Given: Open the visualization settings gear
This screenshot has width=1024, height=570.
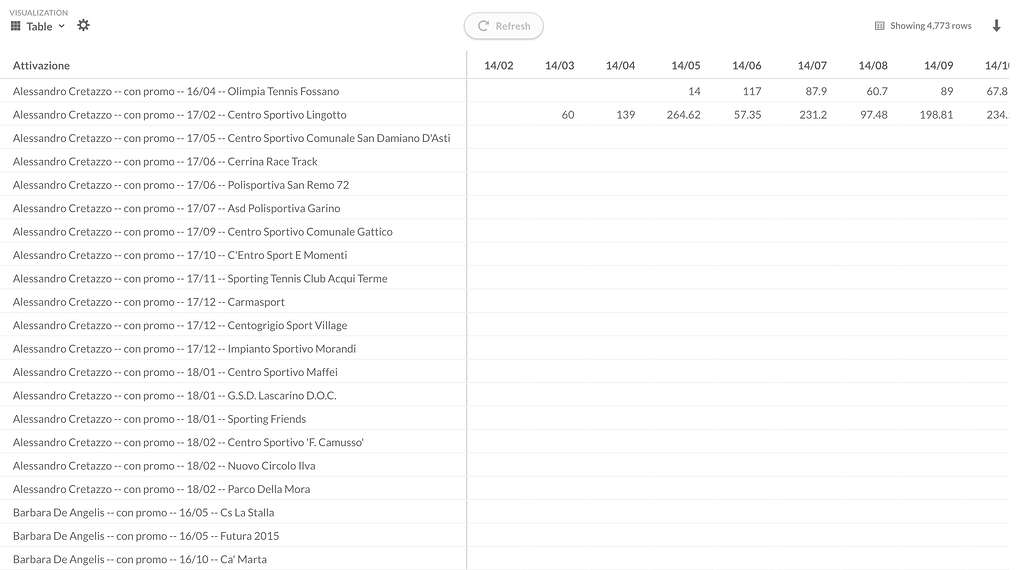Looking at the screenshot, I should point(83,25).
